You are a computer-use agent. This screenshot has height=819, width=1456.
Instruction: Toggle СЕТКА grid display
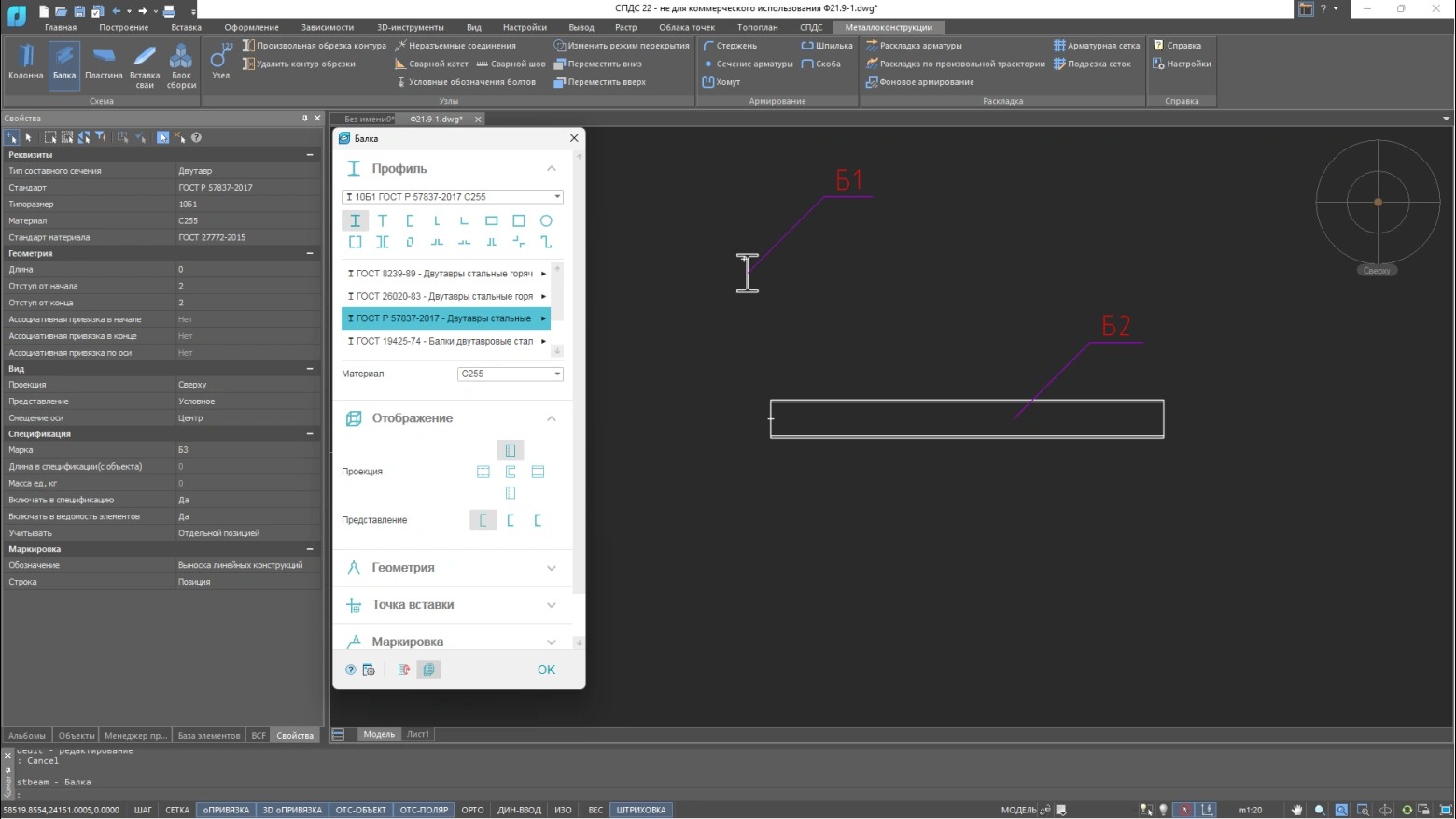tap(177, 810)
